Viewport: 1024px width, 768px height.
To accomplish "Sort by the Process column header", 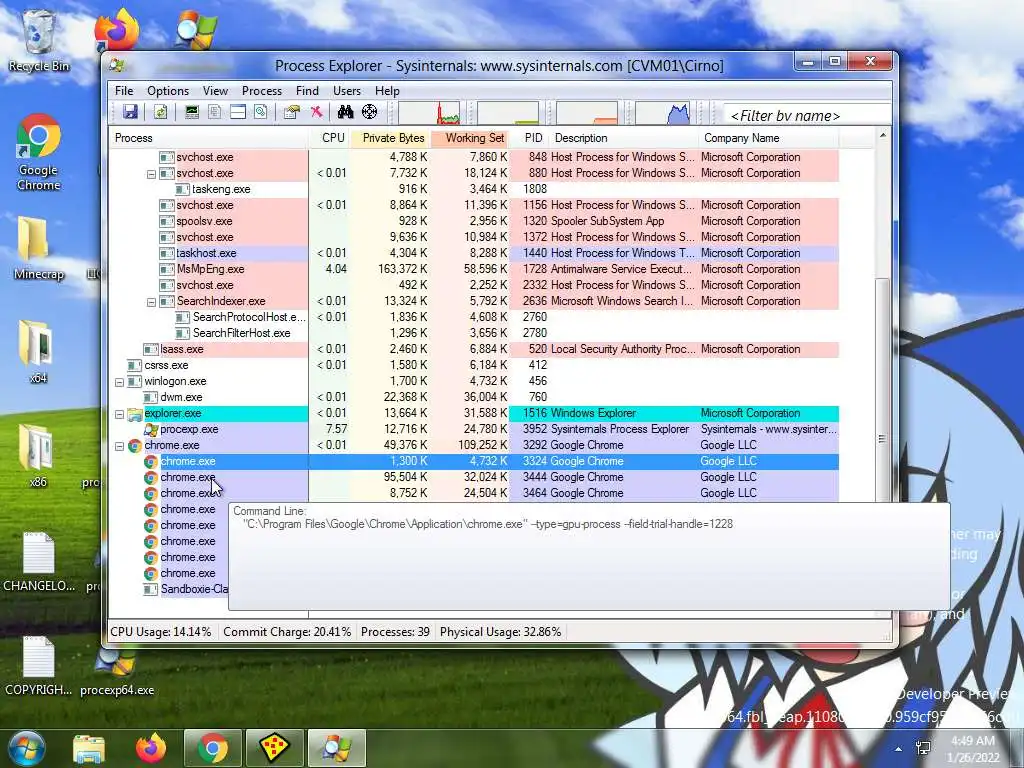I will (x=208, y=138).
